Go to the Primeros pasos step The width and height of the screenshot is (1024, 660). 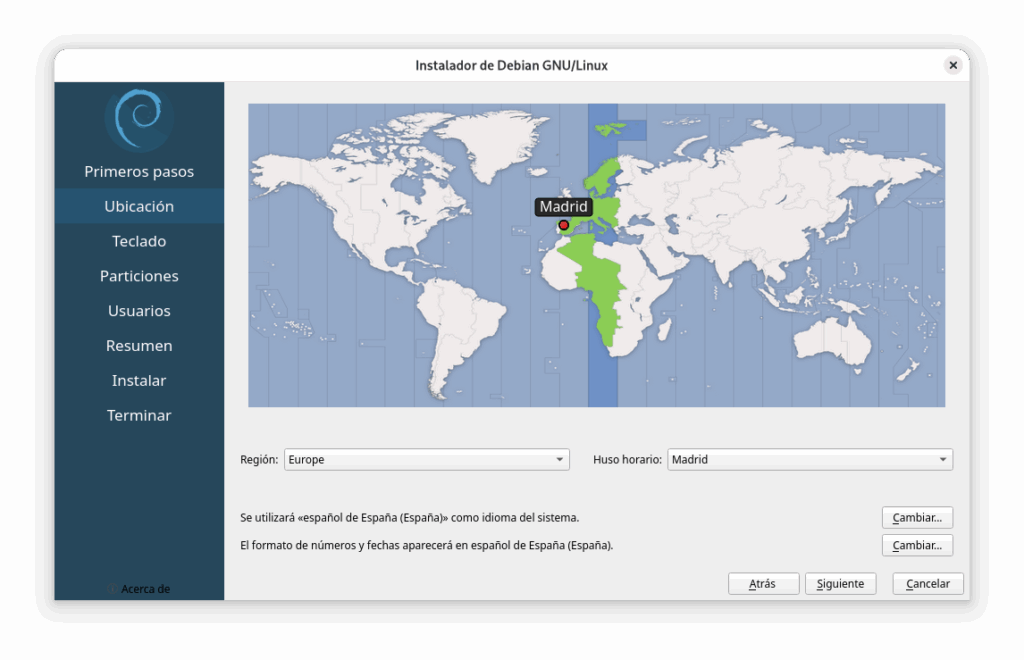click(x=139, y=172)
